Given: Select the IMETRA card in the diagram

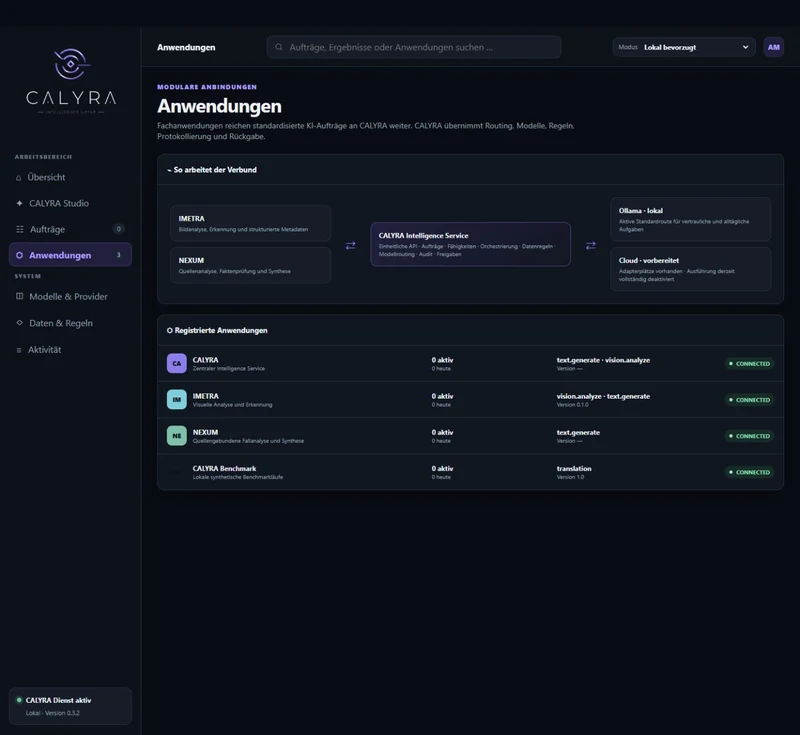Looking at the screenshot, I should (x=251, y=223).
